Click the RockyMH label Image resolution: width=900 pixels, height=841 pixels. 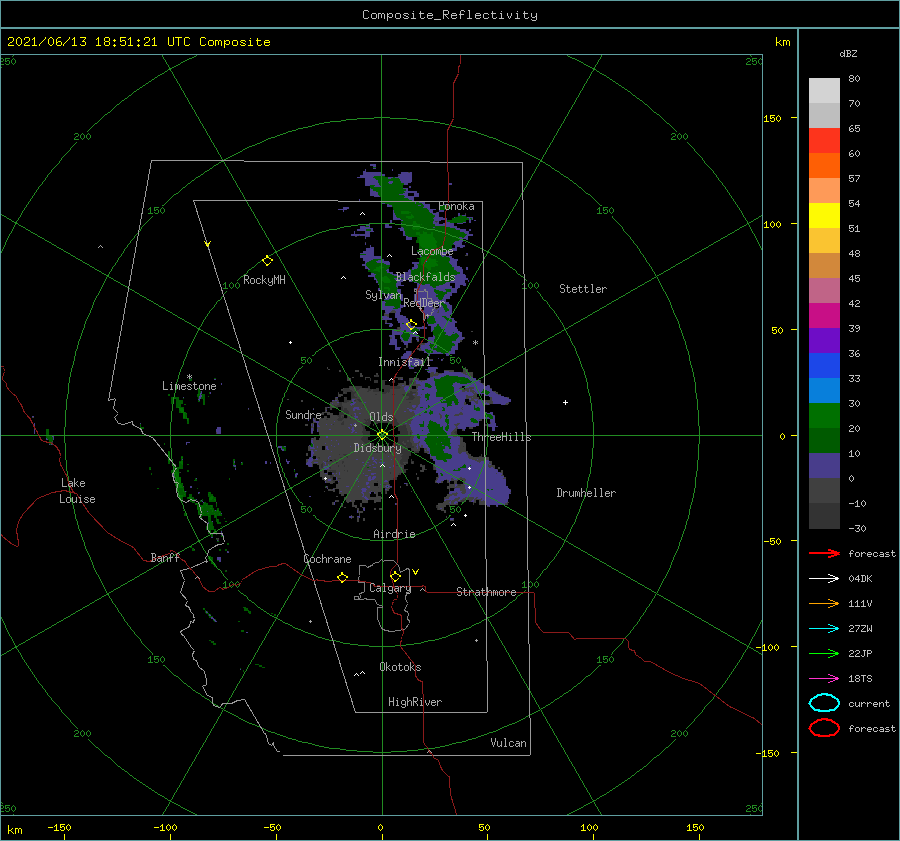(x=264, y=280)
